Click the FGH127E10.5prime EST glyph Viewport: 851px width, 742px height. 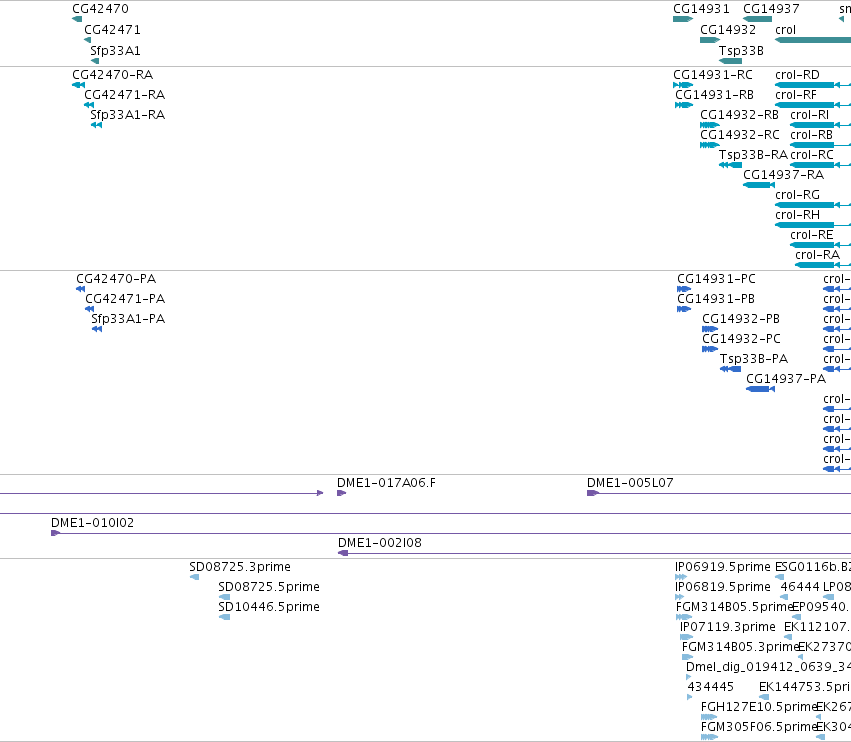pos(709,717)
